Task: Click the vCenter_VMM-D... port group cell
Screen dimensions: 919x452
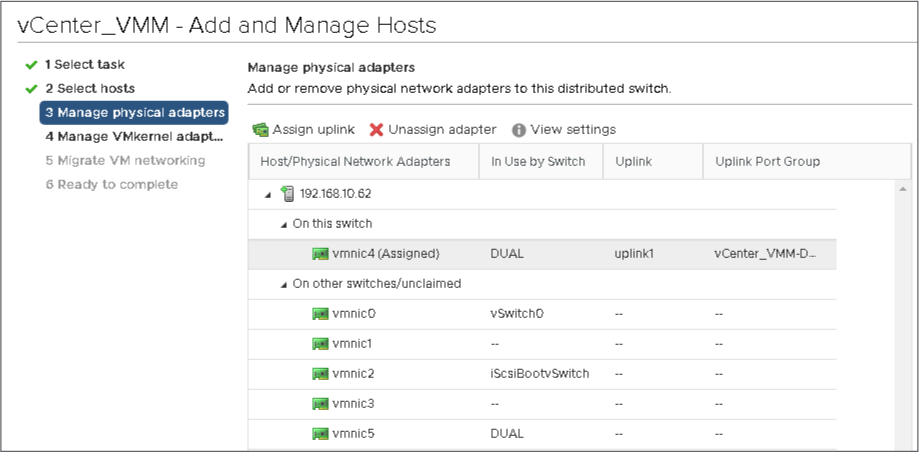Action: point(765,254)
